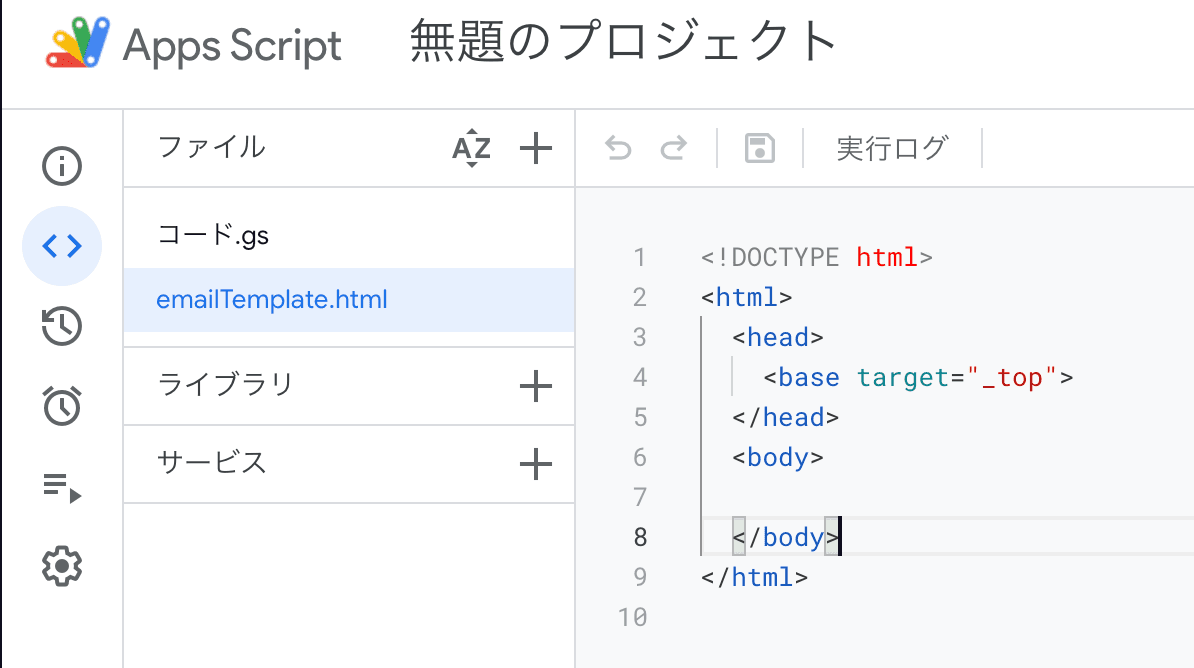Sort files alphabetically with AZ icon

(471, 149)
